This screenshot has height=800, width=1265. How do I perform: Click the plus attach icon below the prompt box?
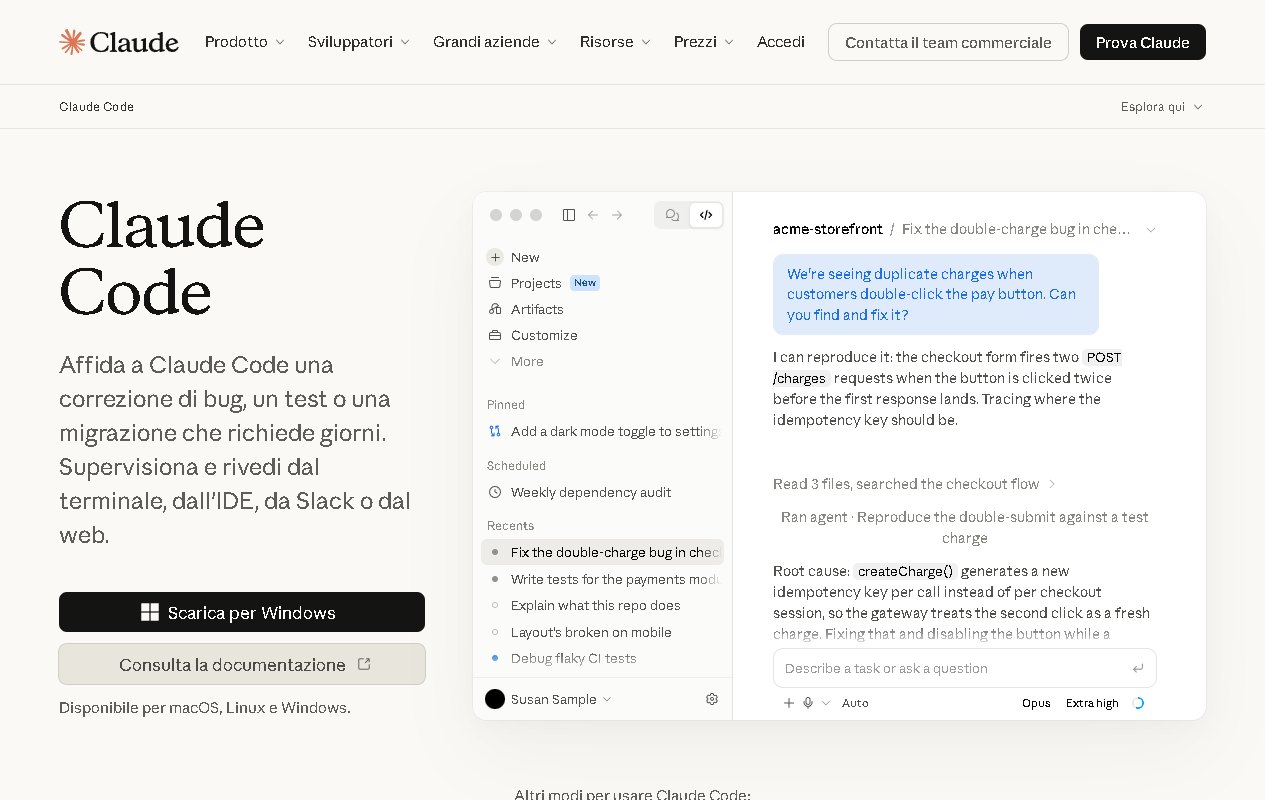789,703
